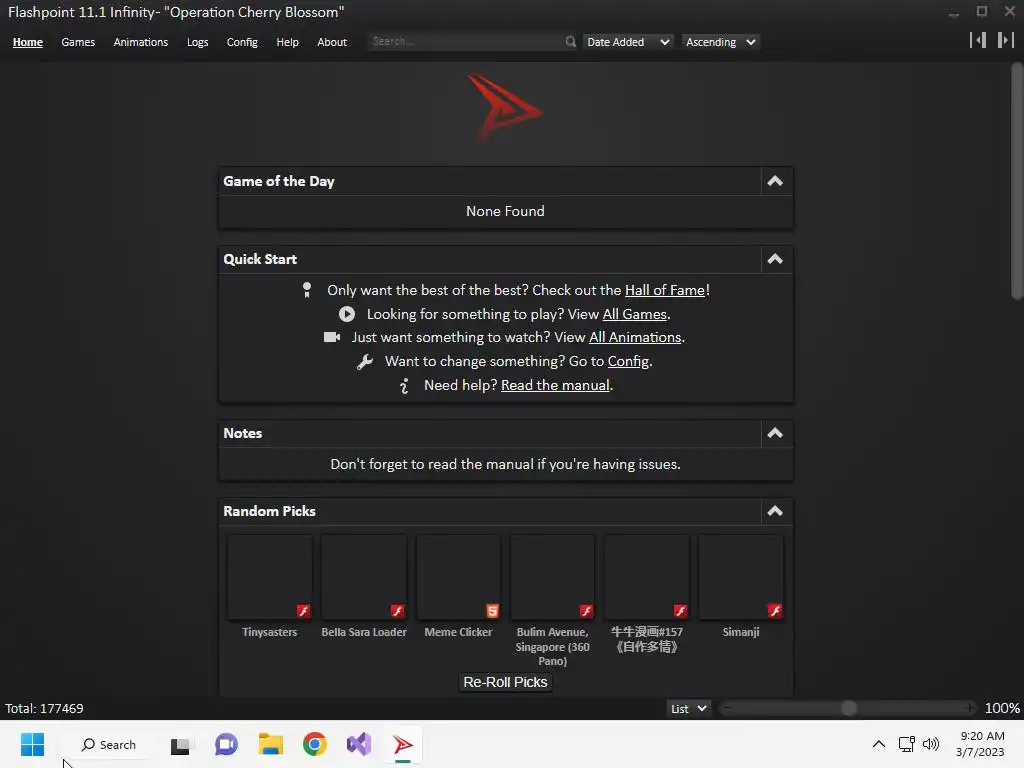Collapse the Notes section
Image resolution: width=1024 pixels, height=768 pixels.
tap(775, 434)
